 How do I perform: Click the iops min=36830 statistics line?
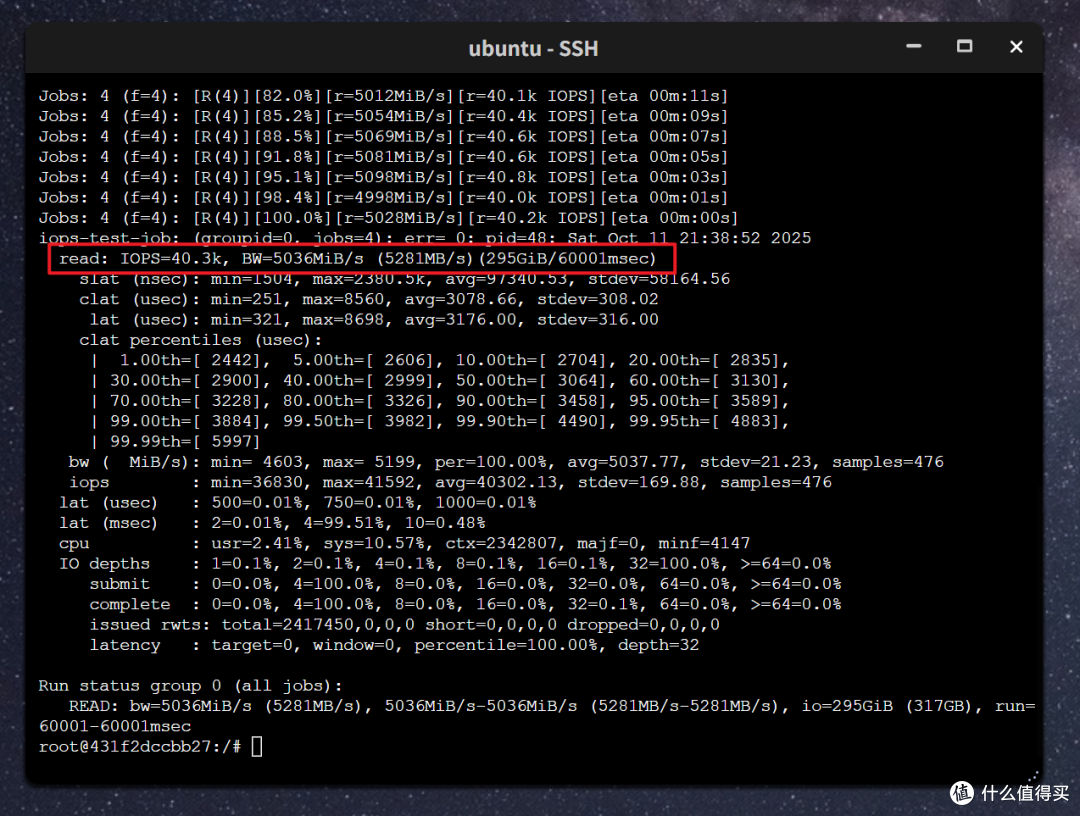(x=450, y=483)
